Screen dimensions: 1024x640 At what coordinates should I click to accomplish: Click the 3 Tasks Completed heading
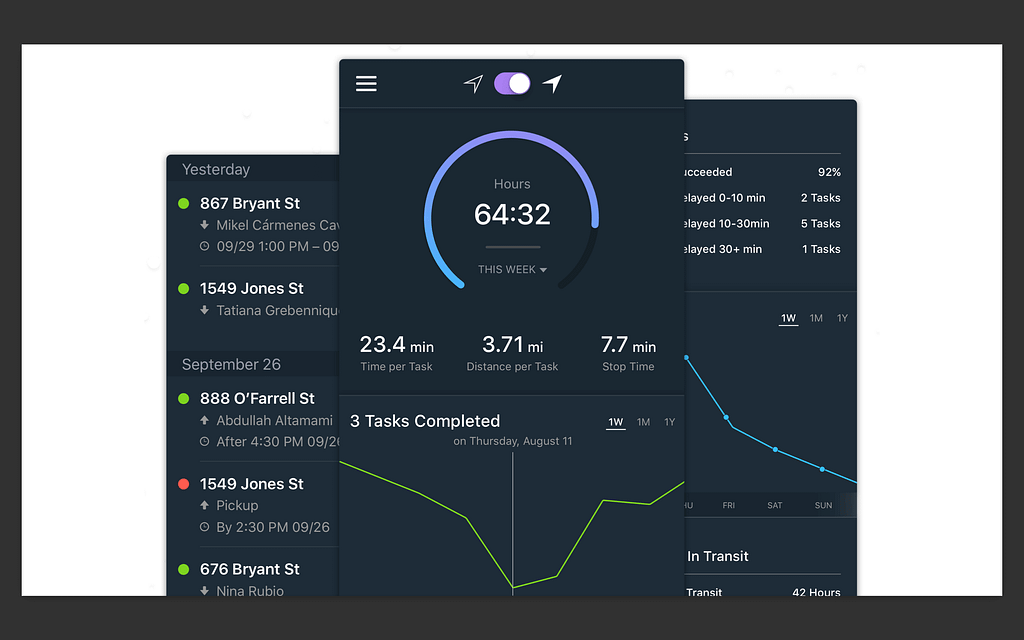pos(425,421)
